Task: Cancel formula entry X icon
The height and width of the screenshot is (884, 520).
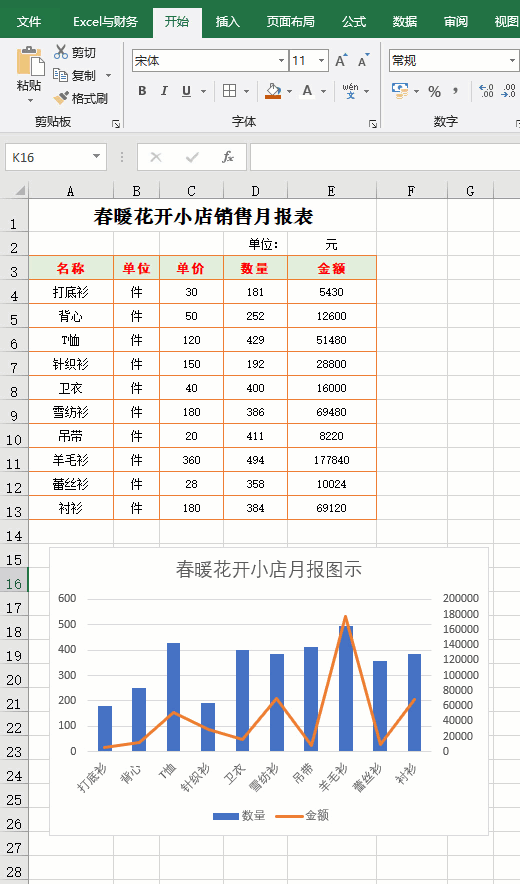Action: (x=156, y=157)
